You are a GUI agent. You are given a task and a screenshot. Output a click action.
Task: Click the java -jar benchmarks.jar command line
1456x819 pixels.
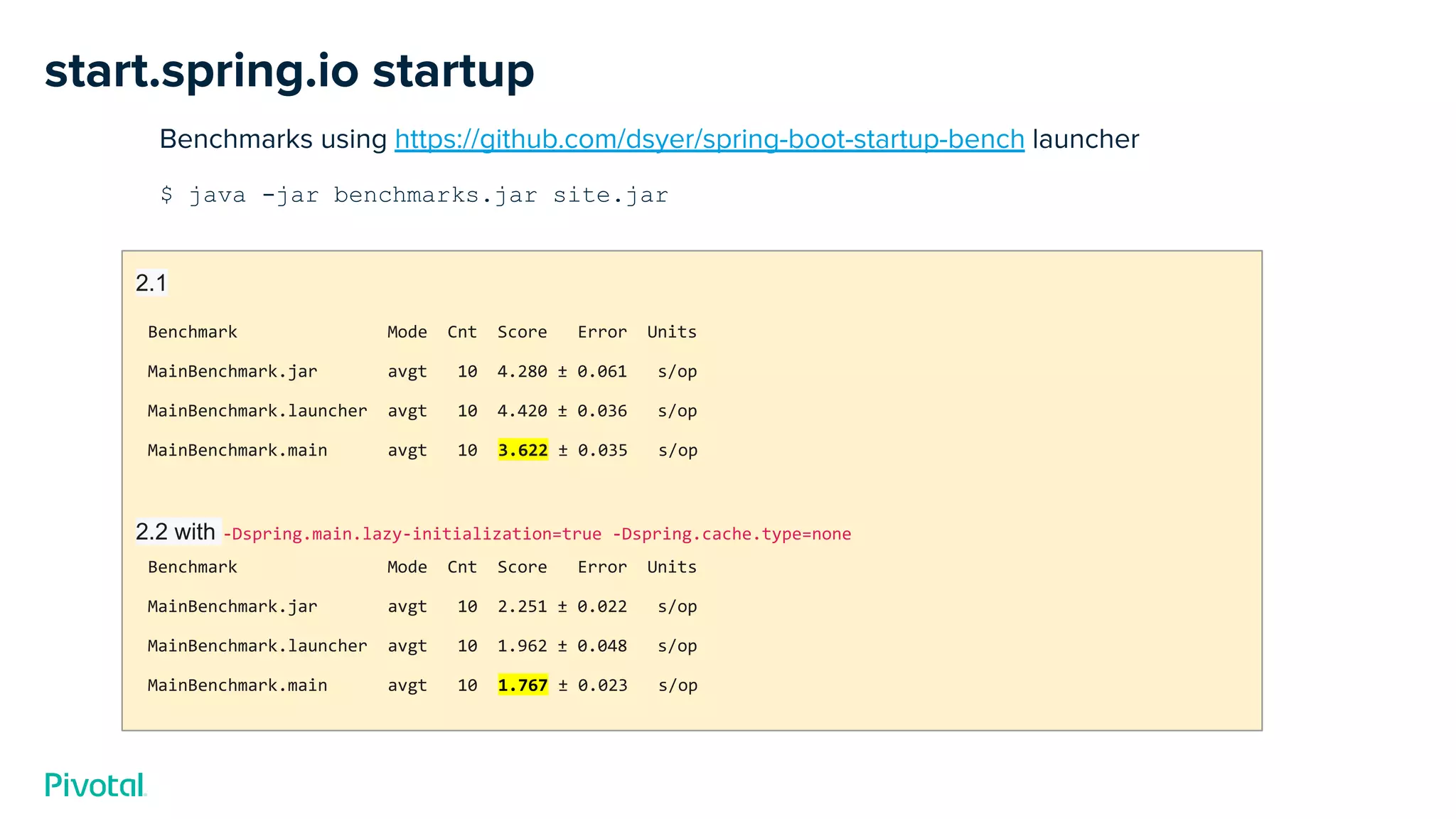[x=414, y=195]
